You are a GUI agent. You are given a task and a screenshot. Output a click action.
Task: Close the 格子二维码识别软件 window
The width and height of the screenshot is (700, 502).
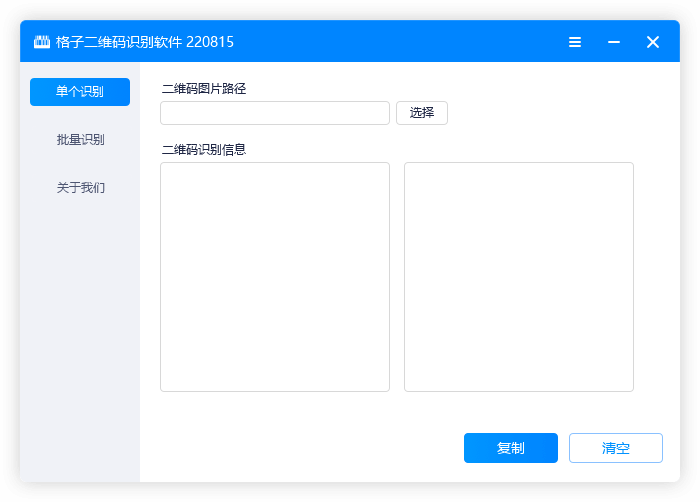[x=653, y=42]
